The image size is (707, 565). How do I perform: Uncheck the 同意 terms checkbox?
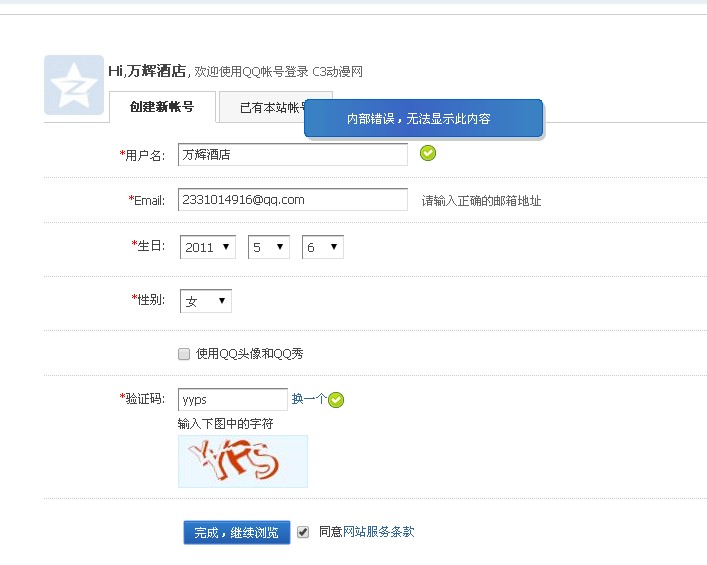[x=303, y=532]
